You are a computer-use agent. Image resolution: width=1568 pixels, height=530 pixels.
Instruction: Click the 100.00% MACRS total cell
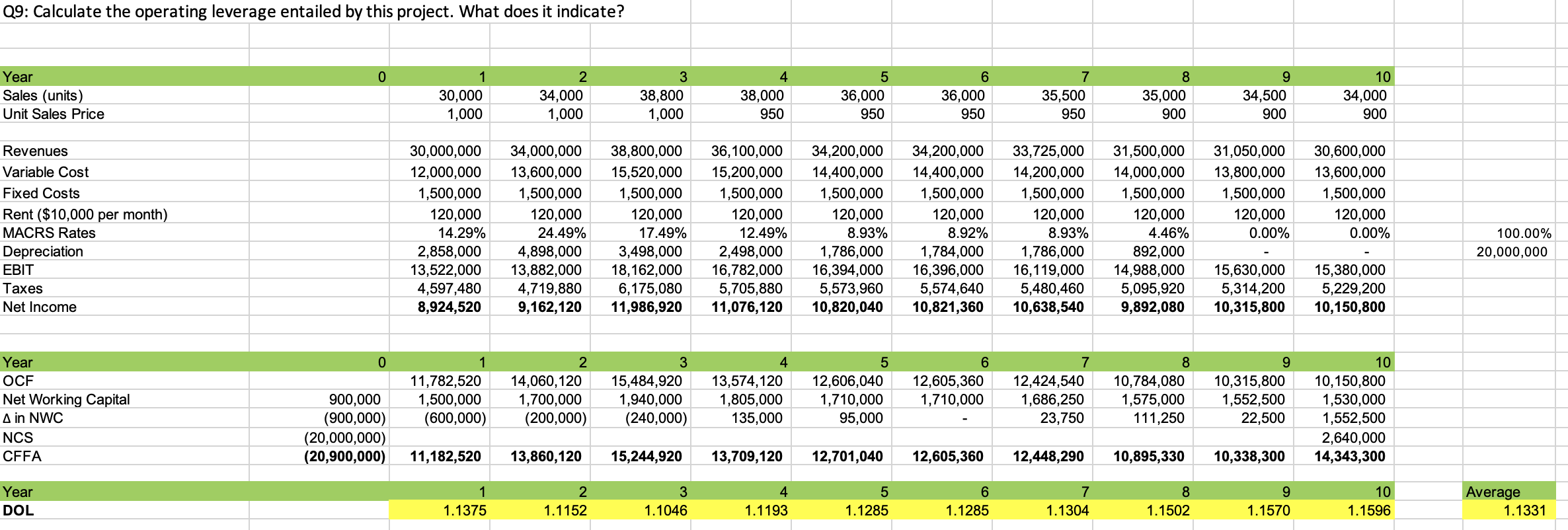1524,233
